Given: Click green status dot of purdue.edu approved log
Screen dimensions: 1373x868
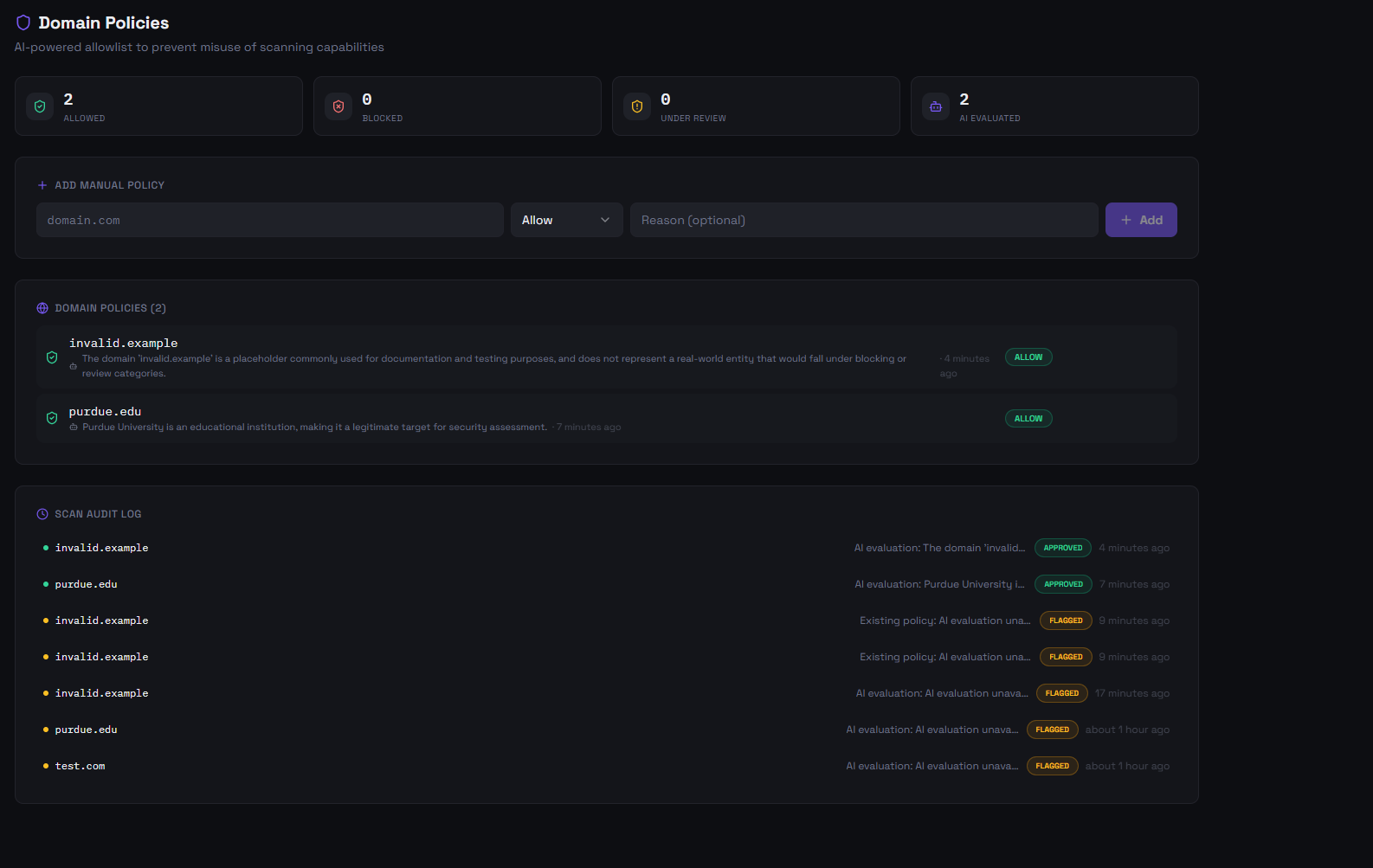Looking at the screenshot, I should pos(46,584).
